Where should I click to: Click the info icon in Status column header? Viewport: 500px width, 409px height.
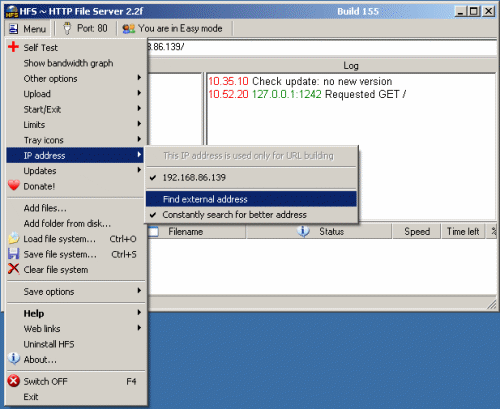pyautogui.click(x=303, y=231)
